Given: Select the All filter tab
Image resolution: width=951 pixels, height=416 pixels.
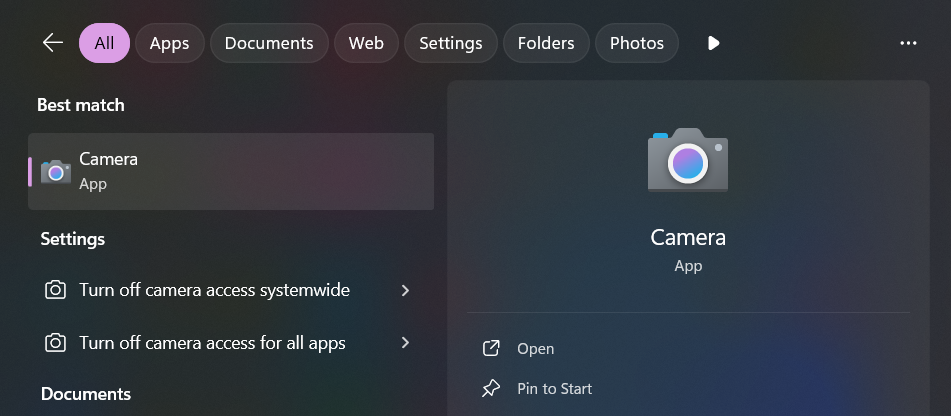Looking at the screenshot, I should [104, 43].
